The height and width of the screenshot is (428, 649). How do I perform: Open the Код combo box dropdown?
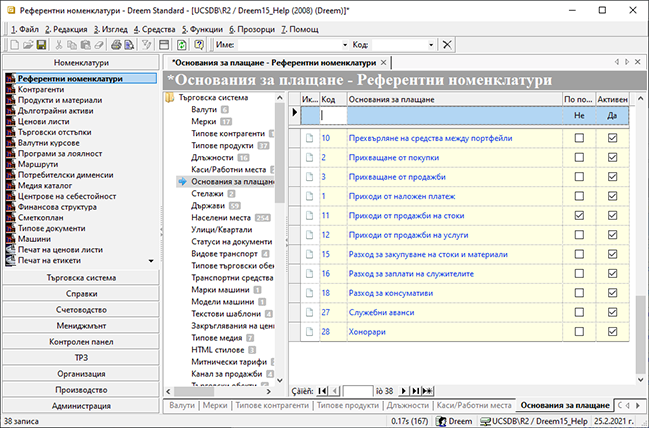(x=431, y=45)
